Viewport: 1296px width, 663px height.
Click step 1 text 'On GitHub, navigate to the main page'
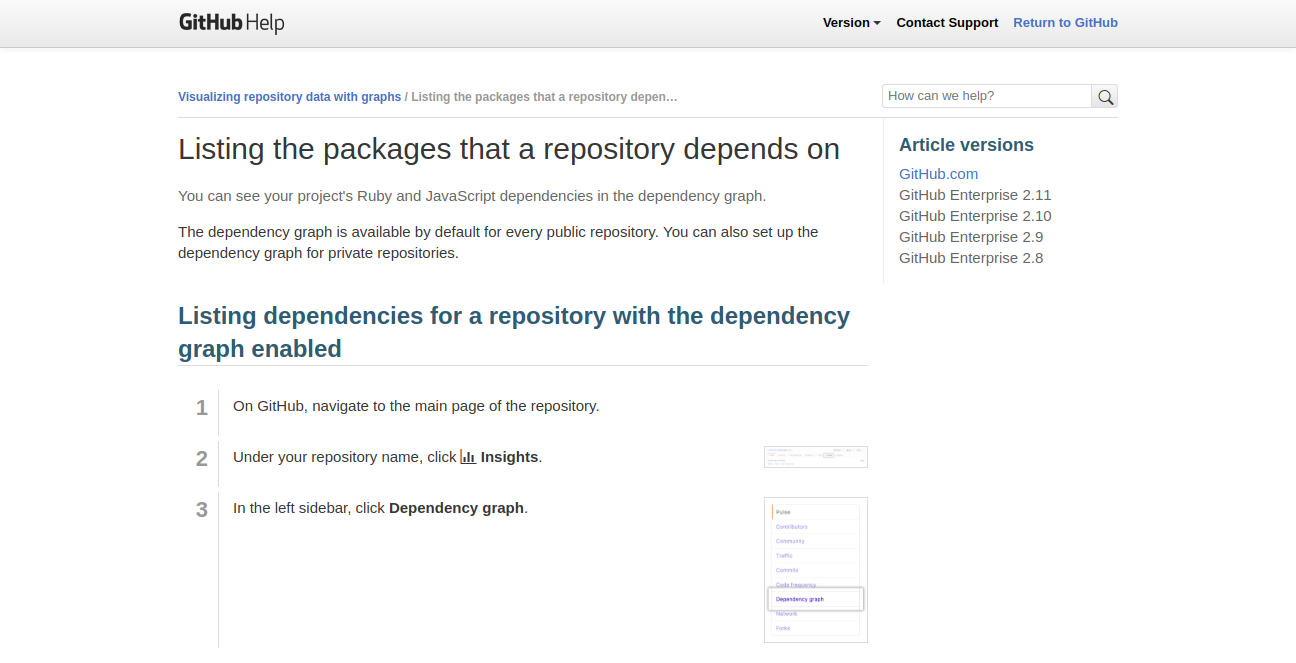click(416, 406)
